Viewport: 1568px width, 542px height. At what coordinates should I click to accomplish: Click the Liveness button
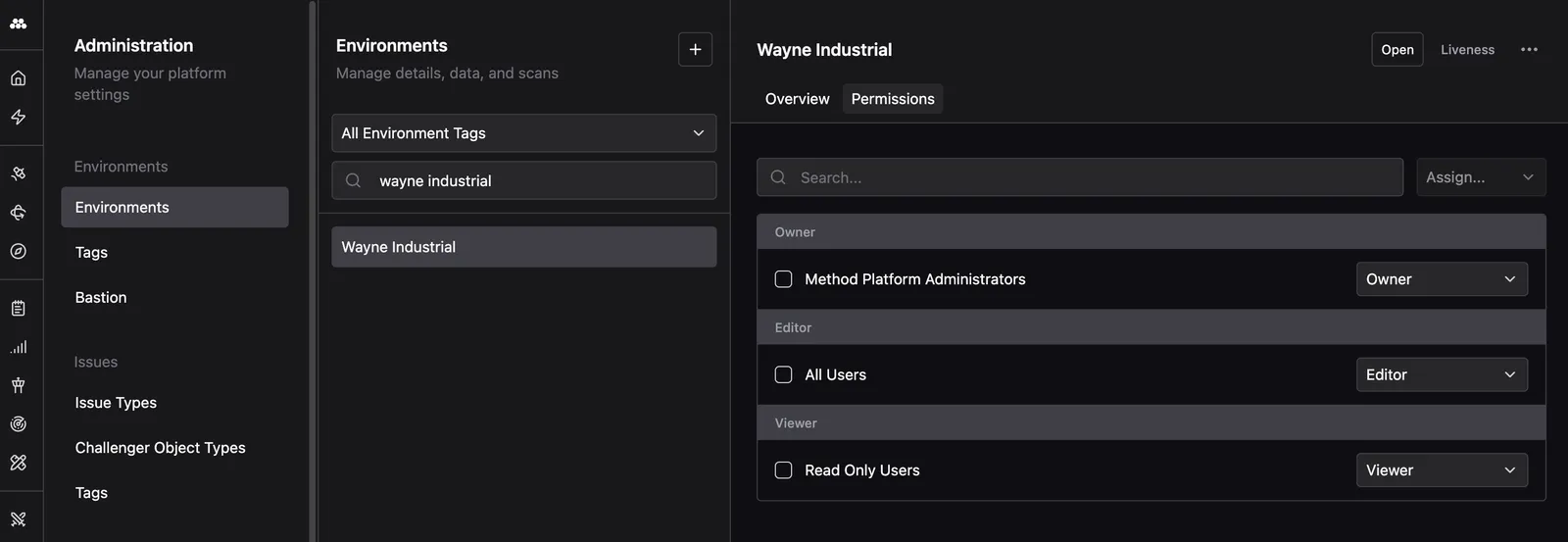point(1467,50)
